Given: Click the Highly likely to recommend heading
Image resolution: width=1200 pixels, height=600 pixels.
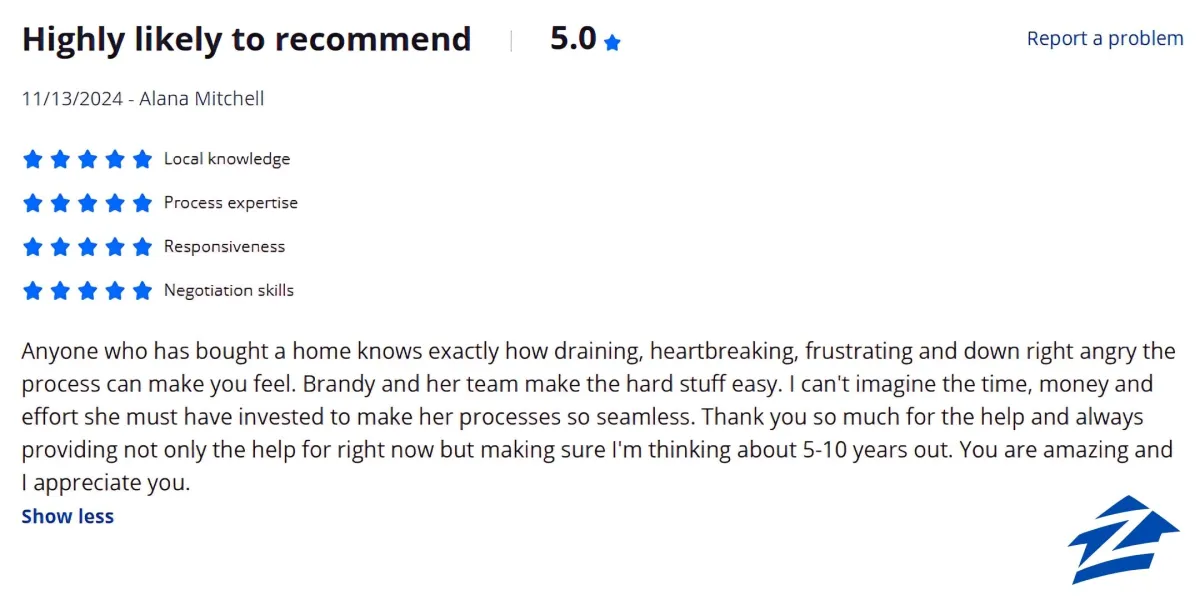Looking at the screenshot, I should tap(247, 40).
